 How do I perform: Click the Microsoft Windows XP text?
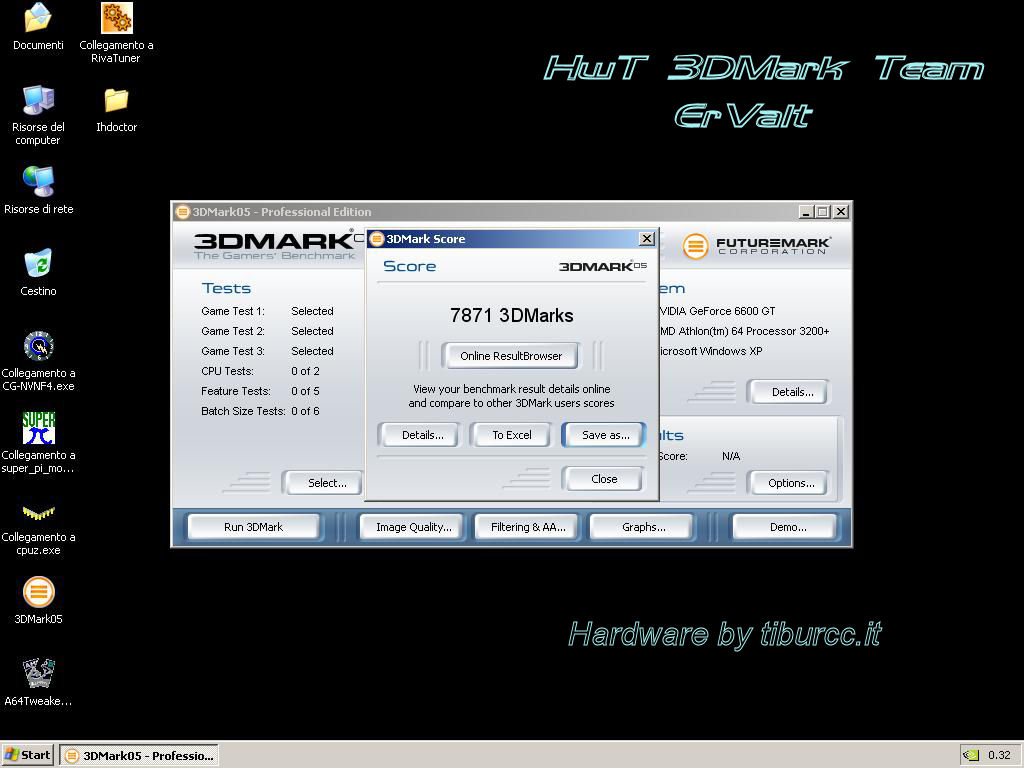711,351
